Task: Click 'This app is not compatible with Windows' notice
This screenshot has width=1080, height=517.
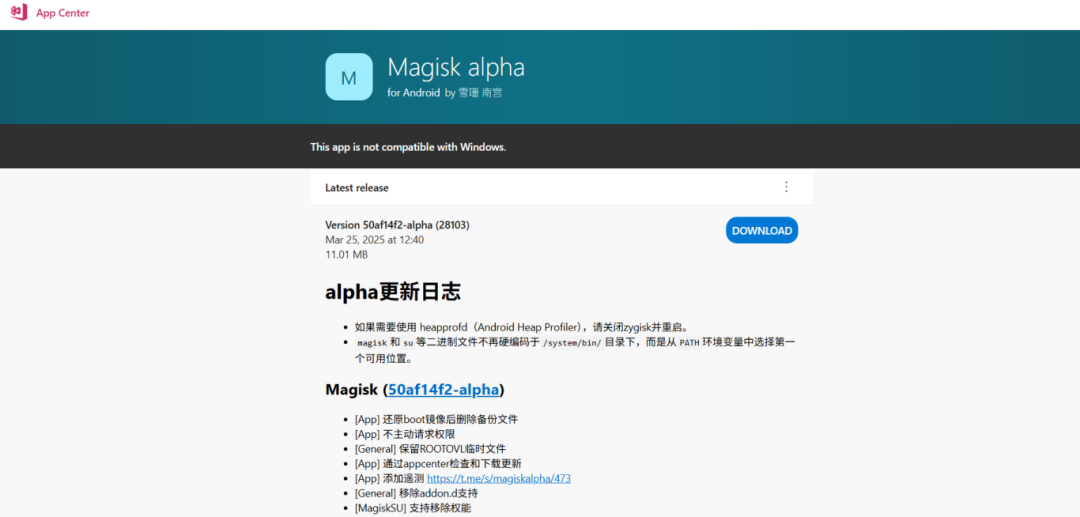Action: pos(408,147)
